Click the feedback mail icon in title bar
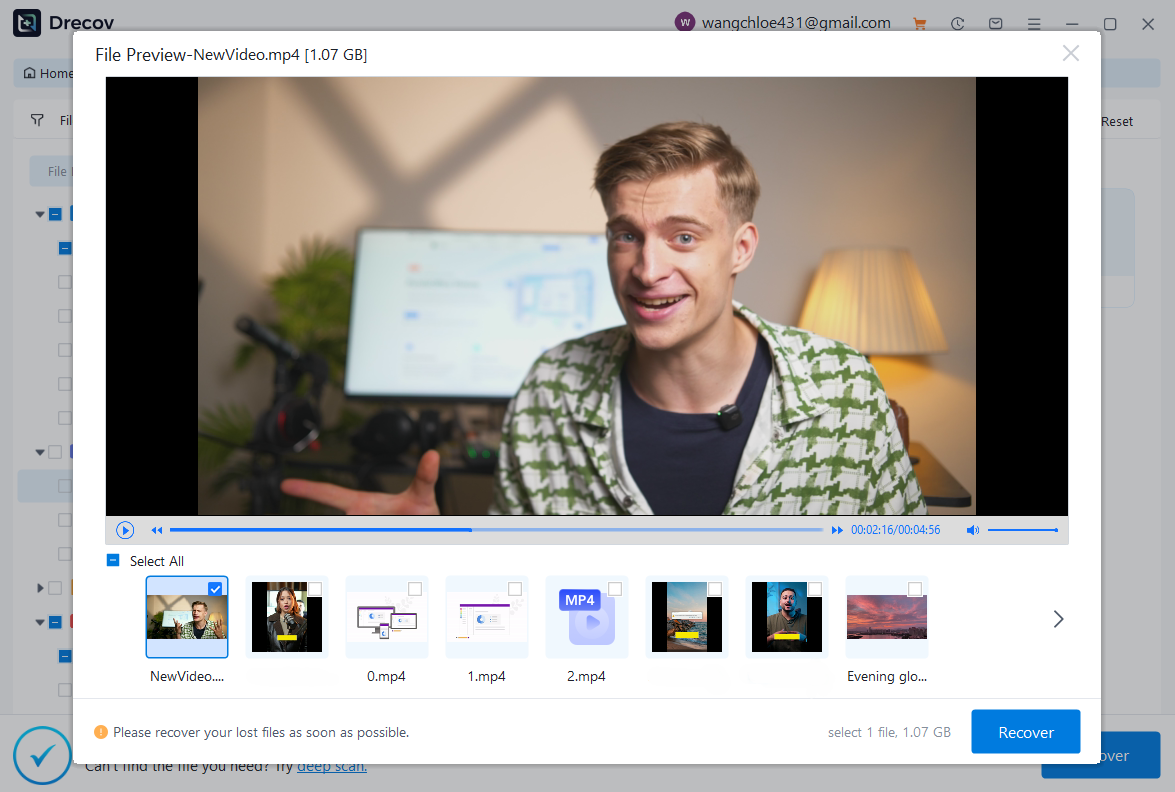1175x792 pixels. (995, 24)
